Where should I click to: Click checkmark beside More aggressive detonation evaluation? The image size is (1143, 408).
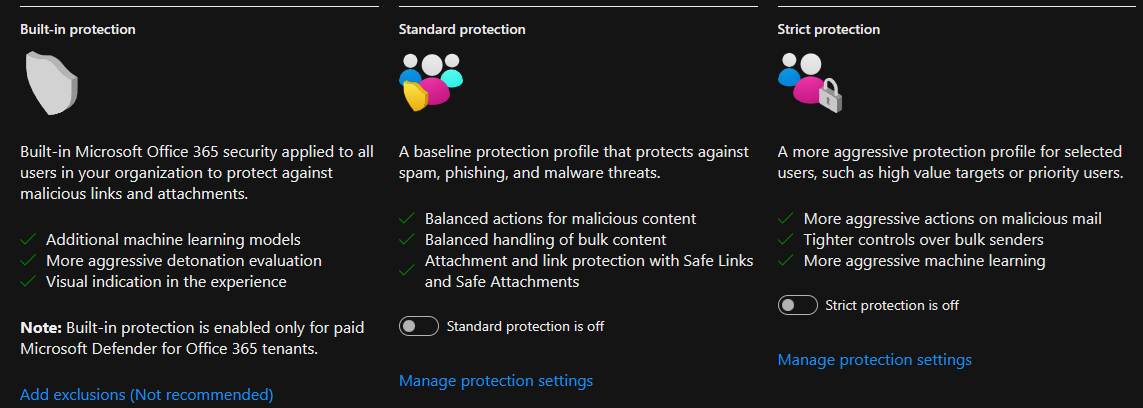[28, 260]
